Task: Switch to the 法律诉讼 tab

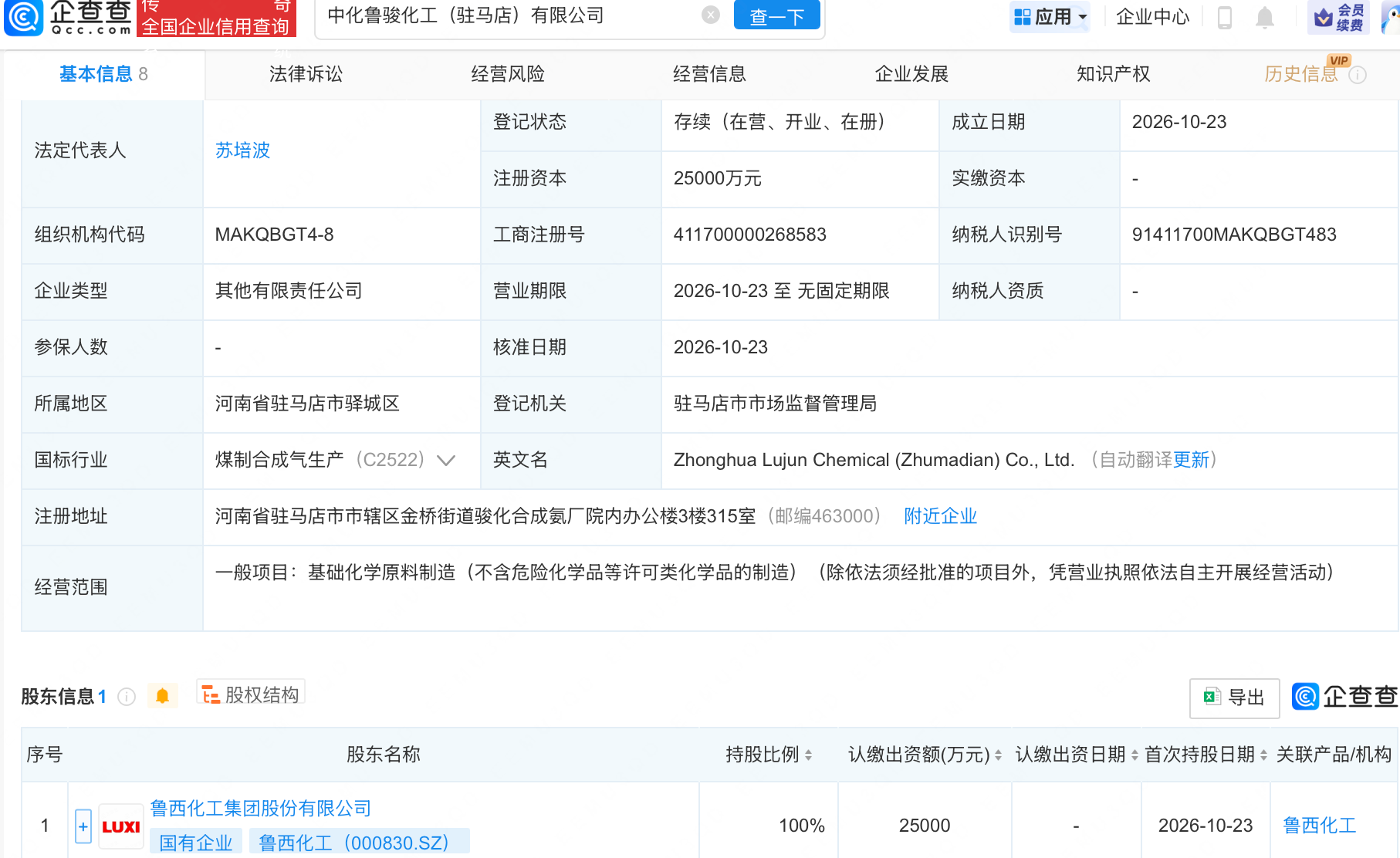Action: [x=306, y=74]
